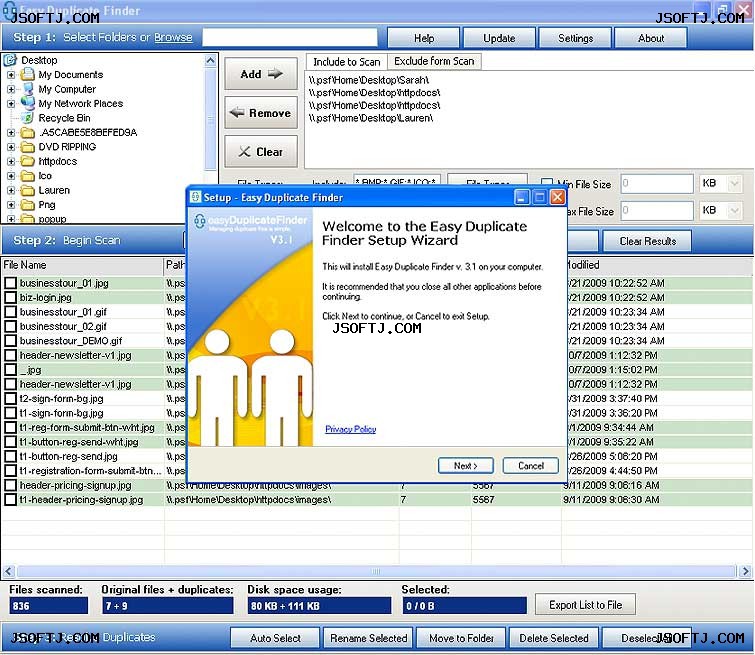This screenshot has height=655, width=755.
Task: Select the Png folder icon
Action: [x=28, y=205]
